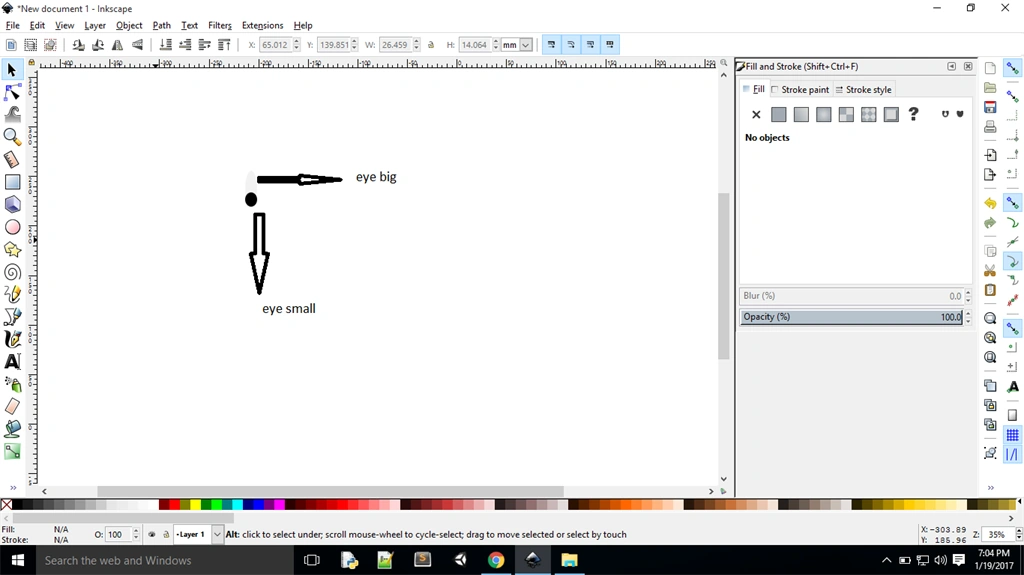Activate the Text tool

12,361
